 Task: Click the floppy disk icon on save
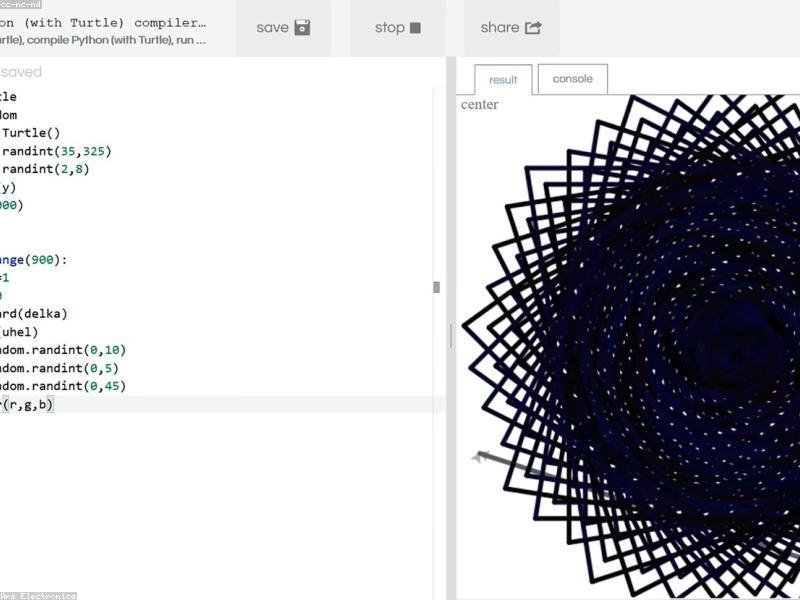click(x=302, y=28)
